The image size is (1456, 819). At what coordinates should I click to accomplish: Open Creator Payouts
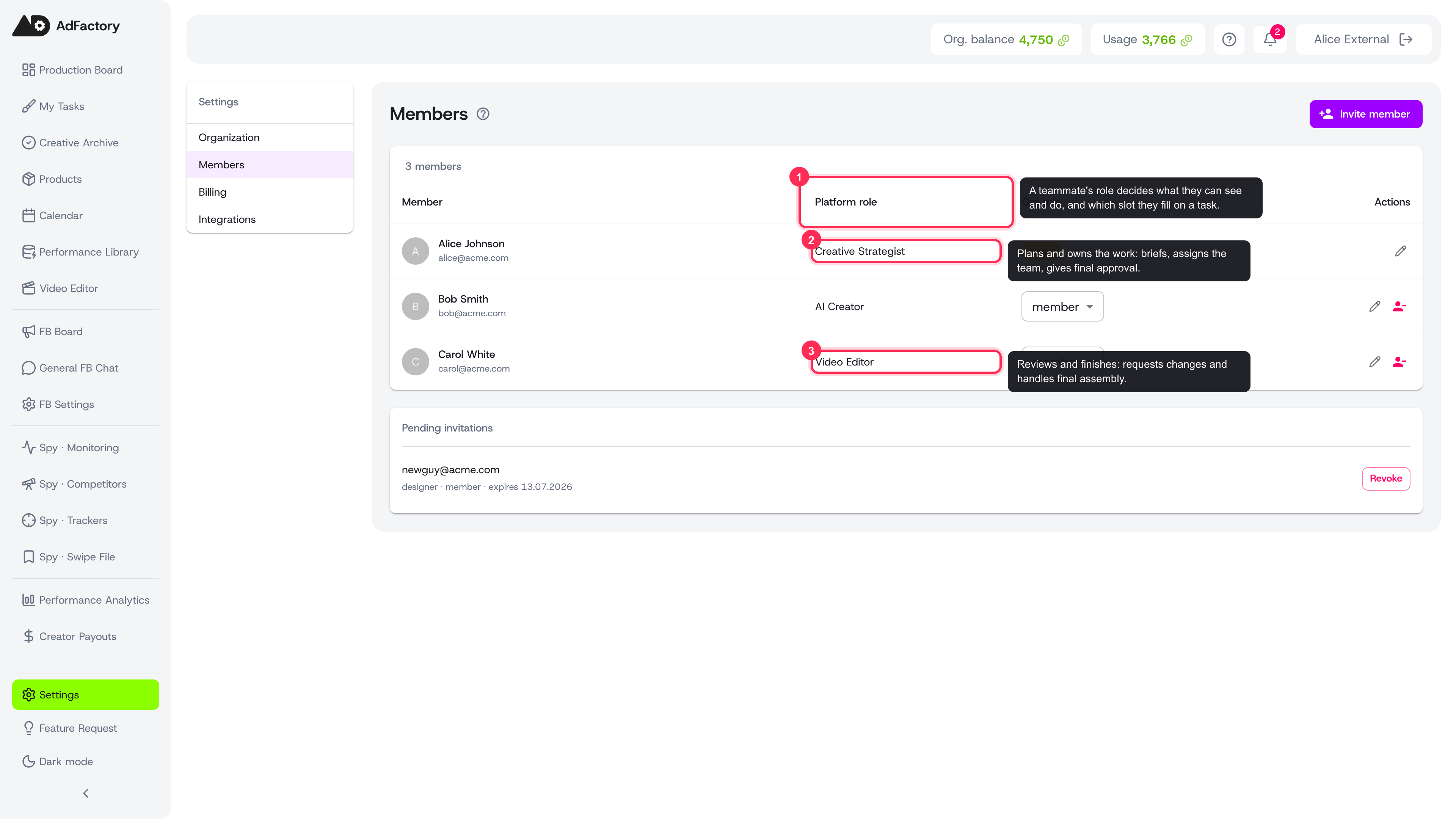(85, 637)
